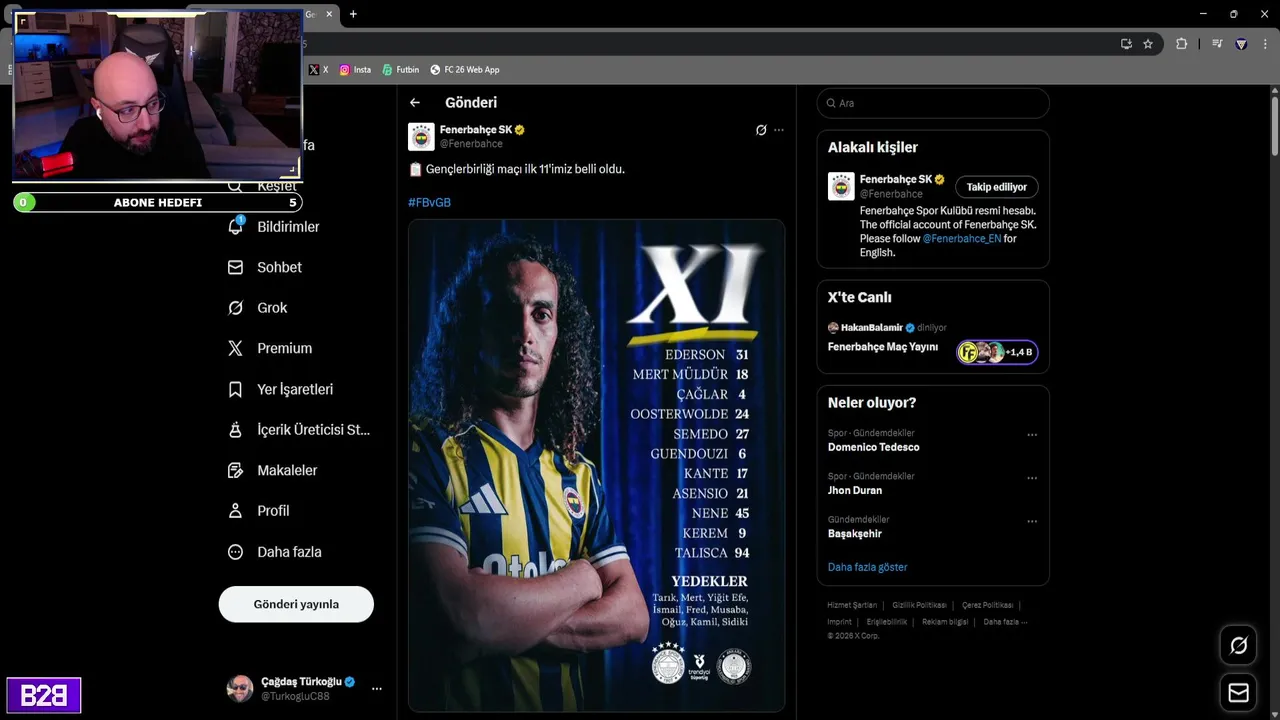This screenshot has height=720, width=1280.
Task: Open Chrome three-dot menu
Action: (x=1265, y=44)
